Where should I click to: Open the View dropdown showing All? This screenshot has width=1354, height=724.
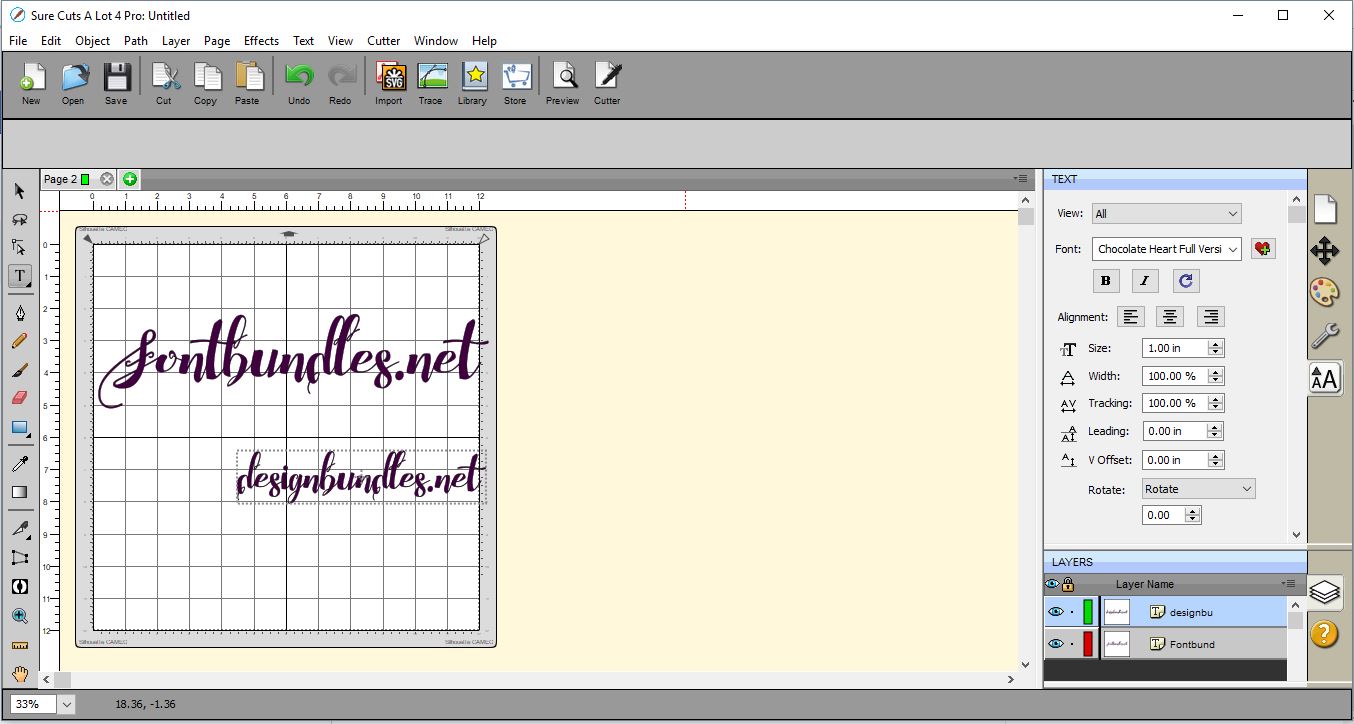pos(1166,213)
